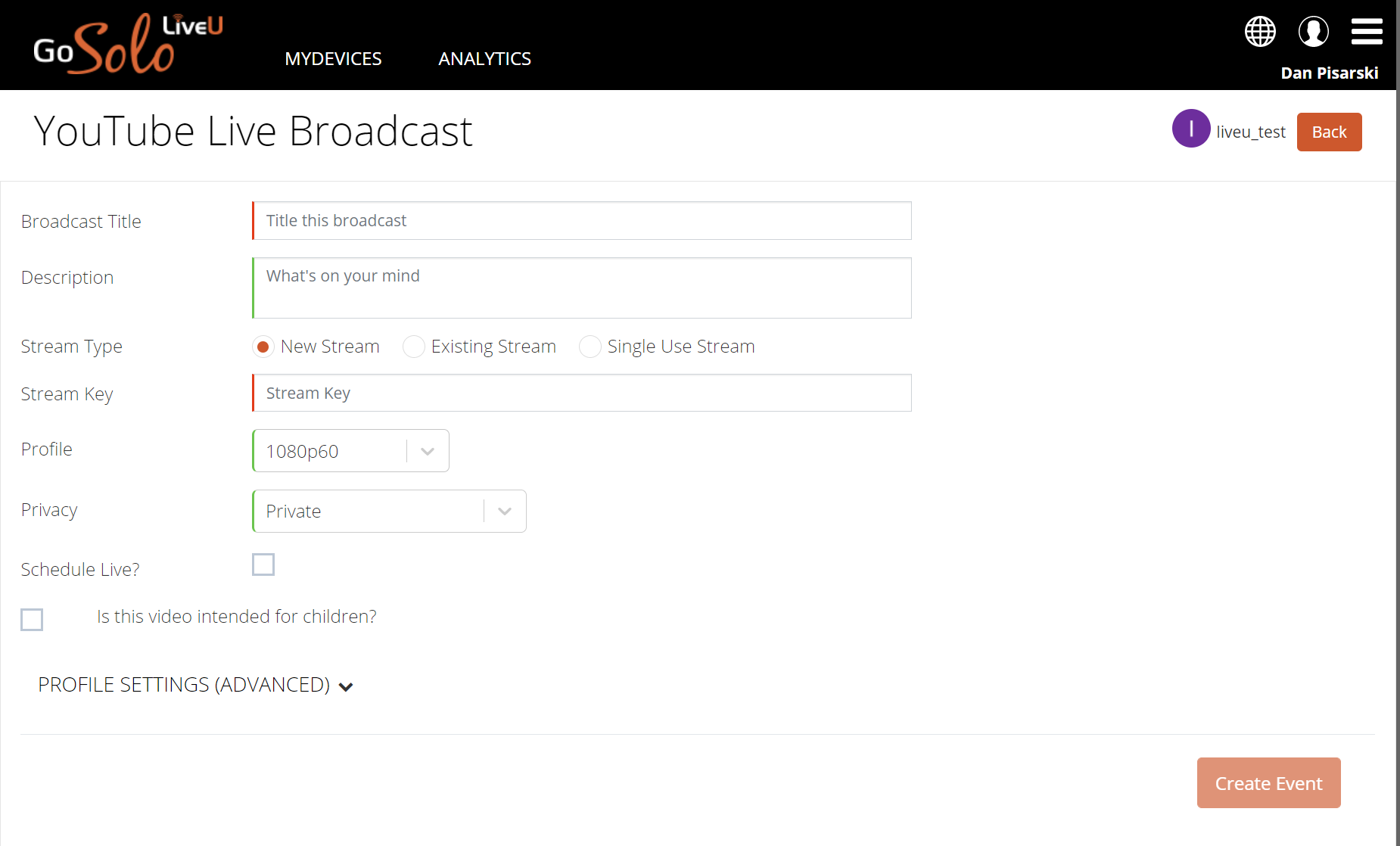Viewport: 1400px width, 846px height.
Task: Select the New Stream radio button
Action: [x=263, y=347]
